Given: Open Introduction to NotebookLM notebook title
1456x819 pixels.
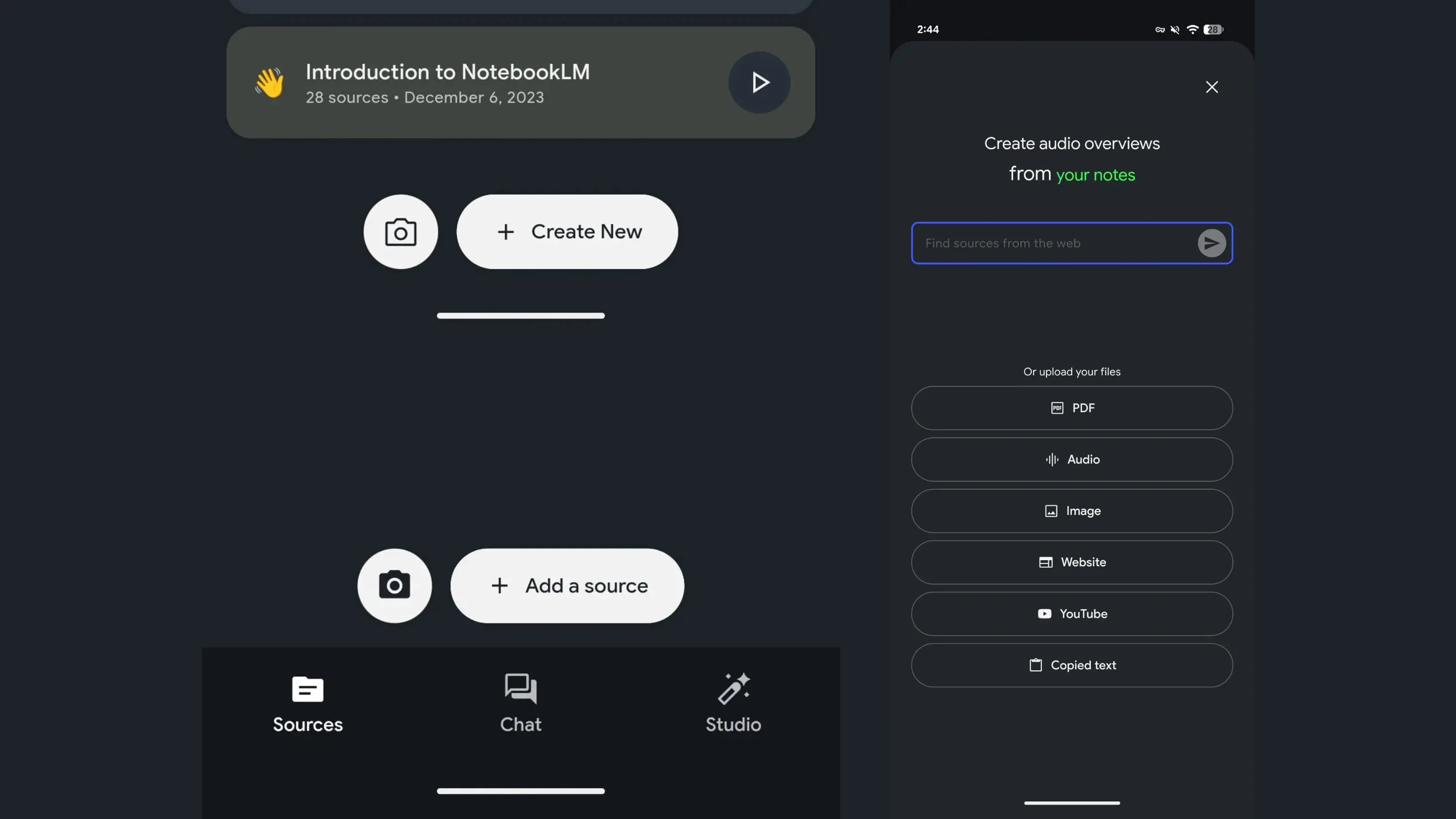Looking at the screenshot, I should point(447,72).
